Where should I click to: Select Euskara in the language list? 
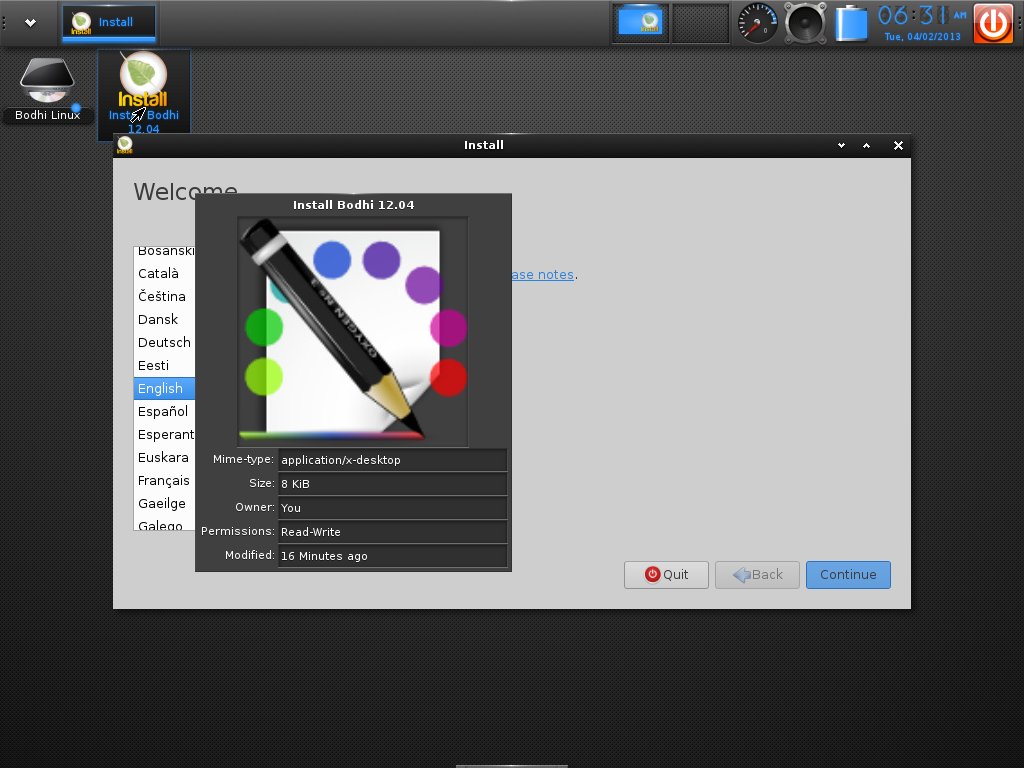[x=164, y=457]
